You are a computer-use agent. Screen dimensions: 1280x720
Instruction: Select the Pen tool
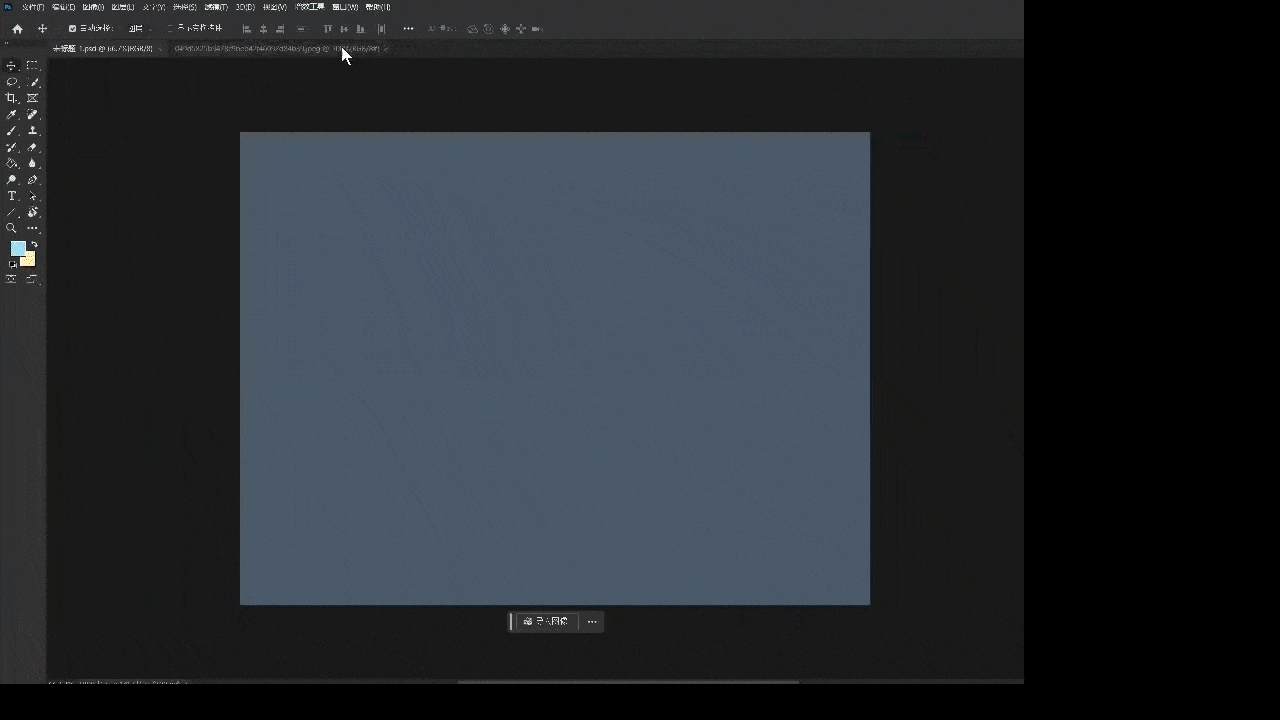coord(32,180)
